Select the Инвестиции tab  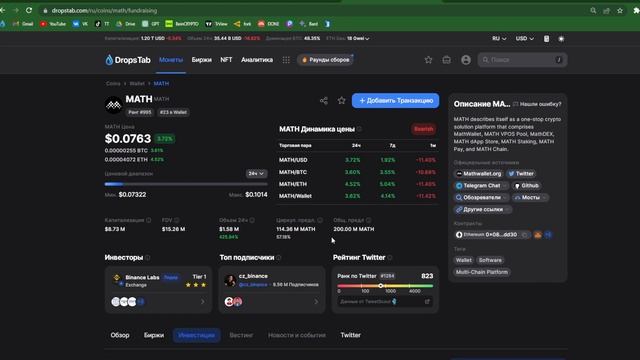point(196,335)
